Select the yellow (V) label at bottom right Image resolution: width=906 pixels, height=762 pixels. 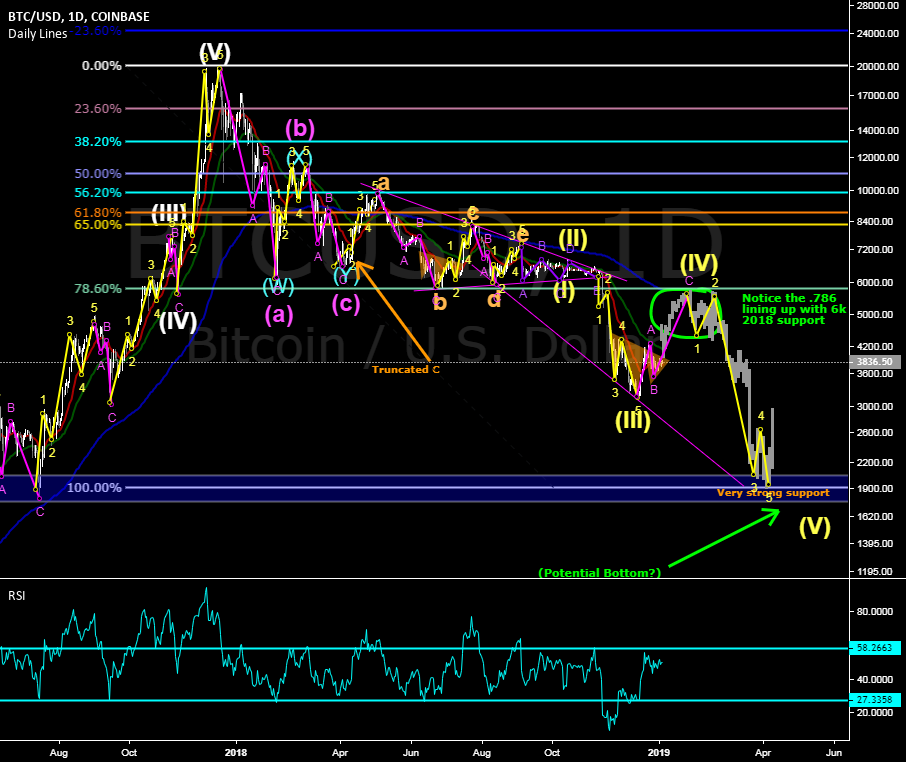click(x=815, y=527)
